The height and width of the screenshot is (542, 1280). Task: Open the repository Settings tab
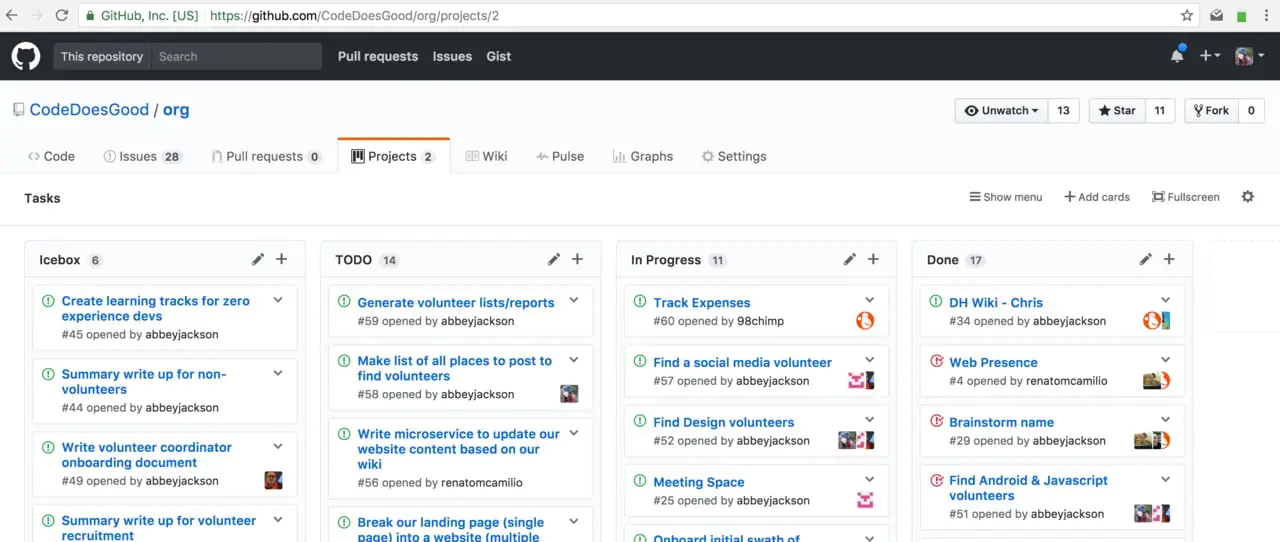[x=734, y=156]
